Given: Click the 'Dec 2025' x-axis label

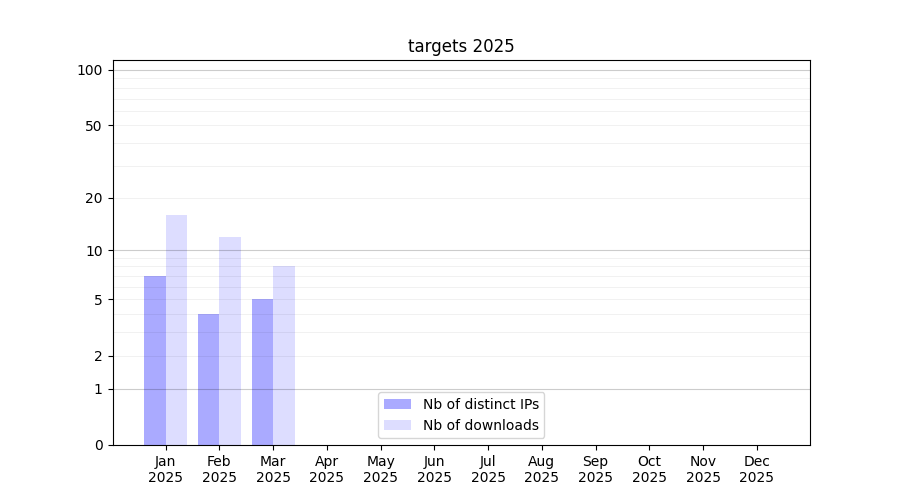Looking at the screenshot, I should tap(756, 469).
